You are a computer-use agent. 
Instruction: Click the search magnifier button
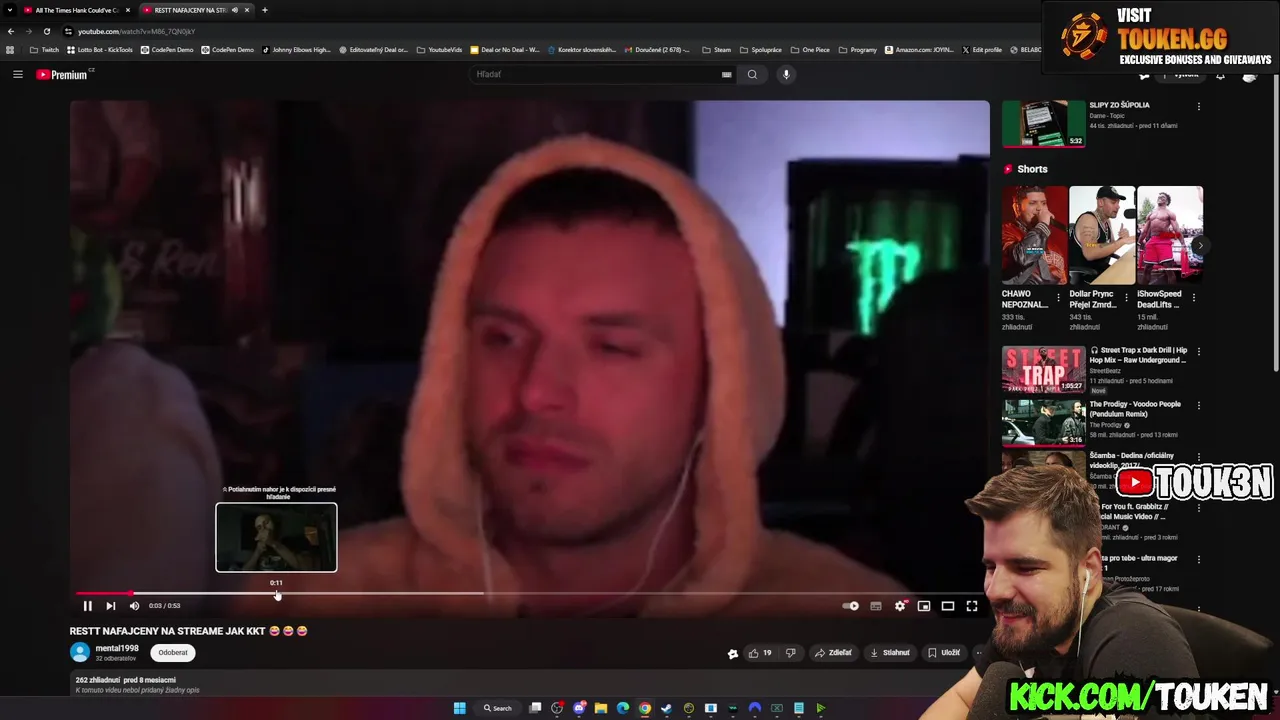point(752,74)
